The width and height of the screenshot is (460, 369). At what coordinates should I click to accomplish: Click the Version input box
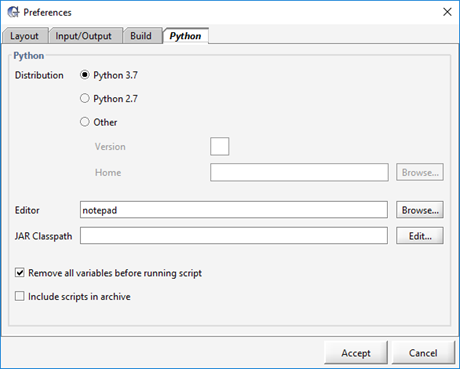[220, 146]
